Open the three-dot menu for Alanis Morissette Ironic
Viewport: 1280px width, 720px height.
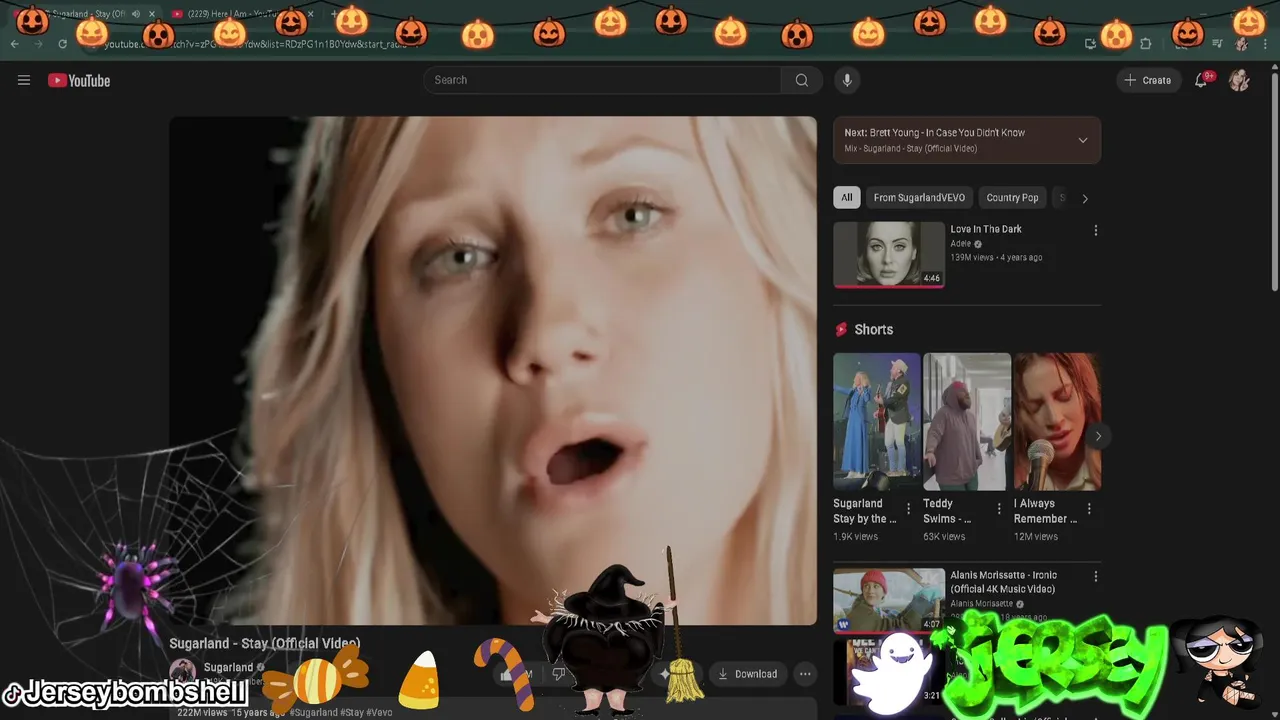pos(1095,576)
